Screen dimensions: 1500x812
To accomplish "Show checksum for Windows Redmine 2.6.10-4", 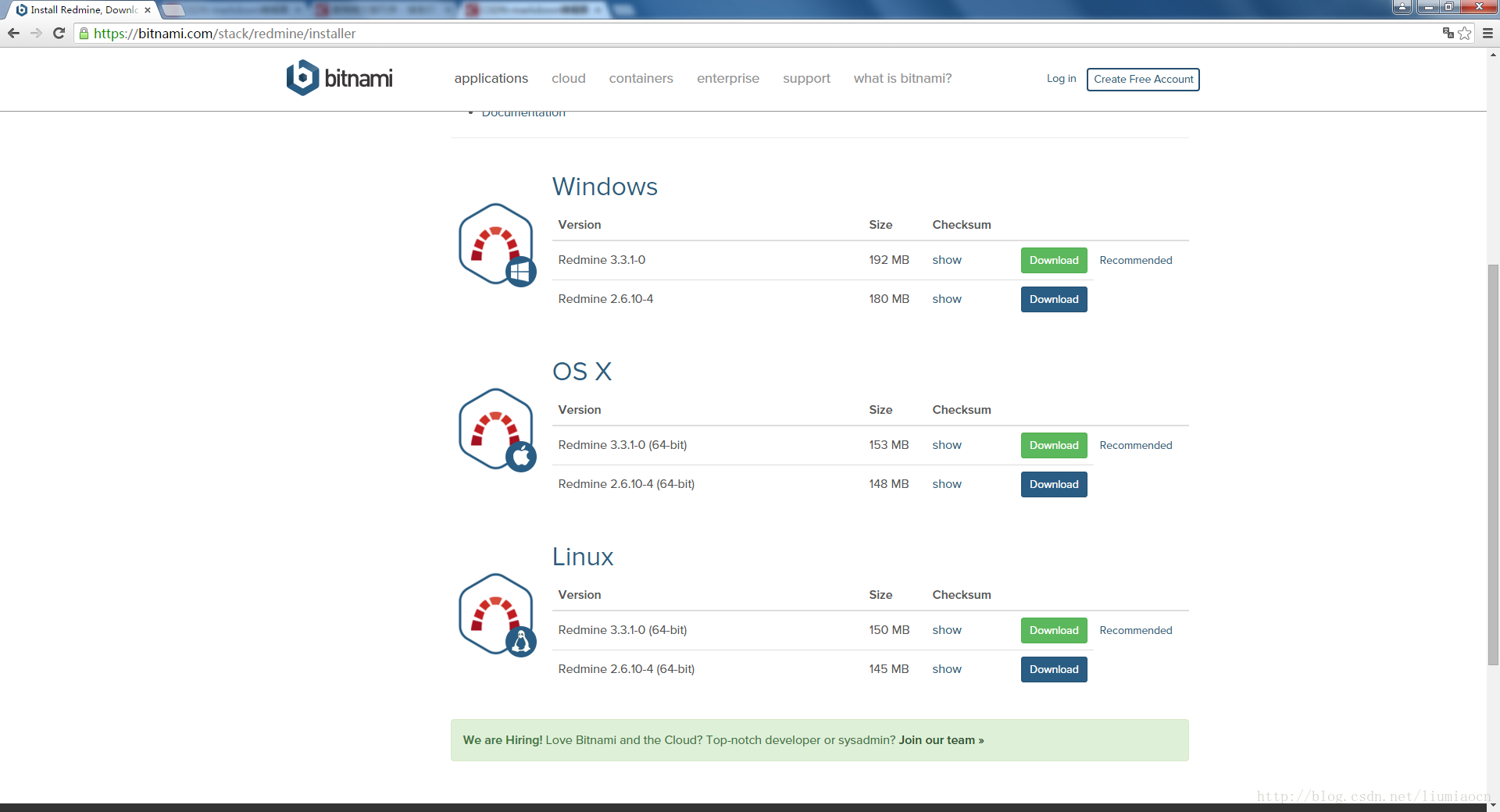I will [947, 299].
